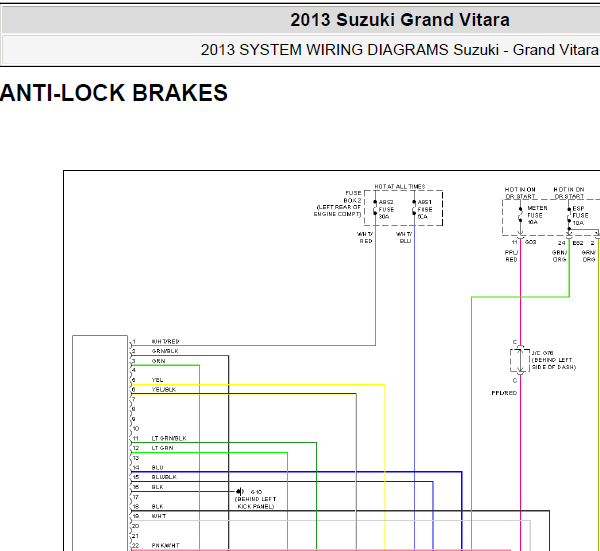Click the "2013 Suzuki Grand Vitara" title
Image resolution: width=600 pixels, height=551 pixels.
pos(400,20)
